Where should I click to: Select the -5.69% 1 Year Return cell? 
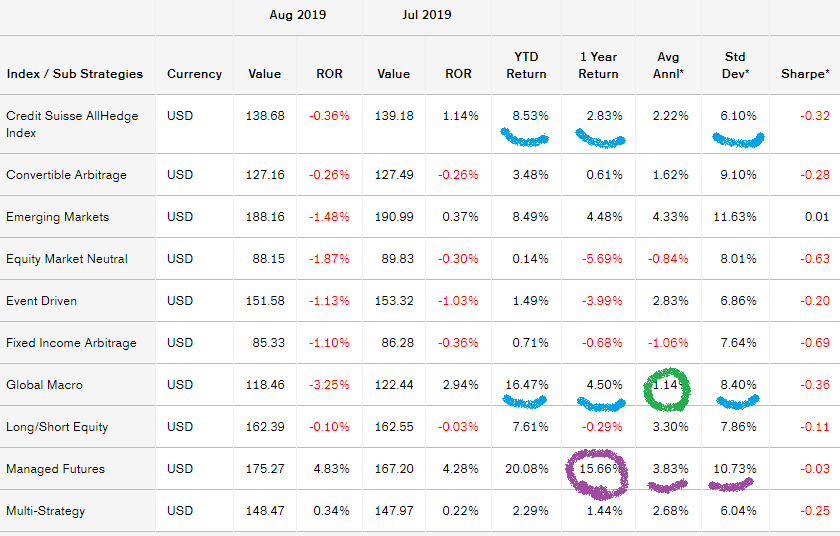click(602, 259)
